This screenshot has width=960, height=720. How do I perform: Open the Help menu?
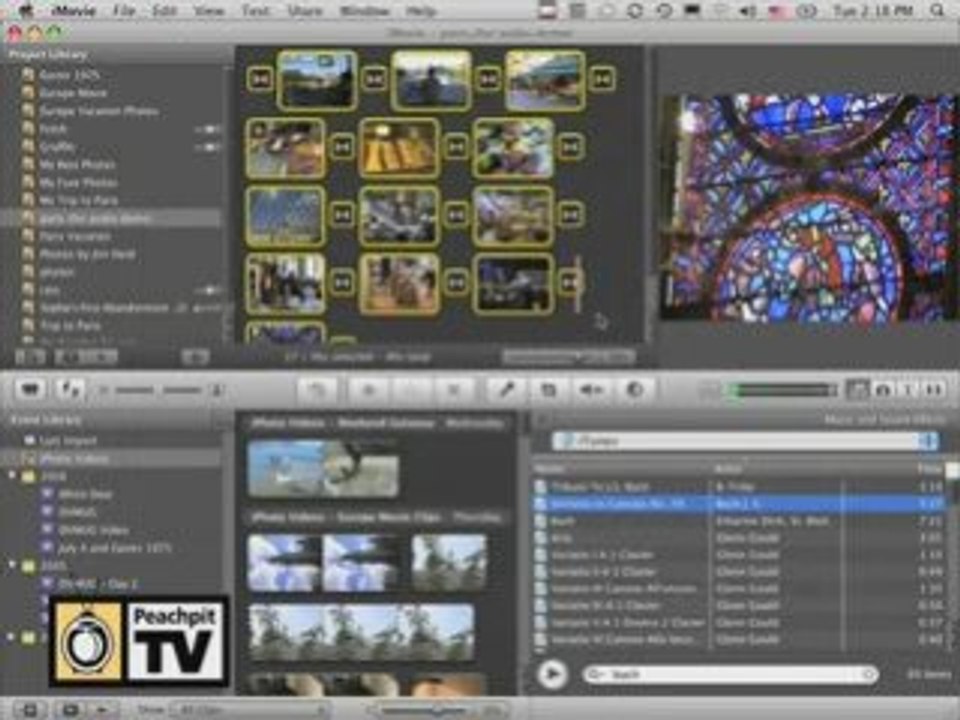pyautogui.click(x=421, y=10)
